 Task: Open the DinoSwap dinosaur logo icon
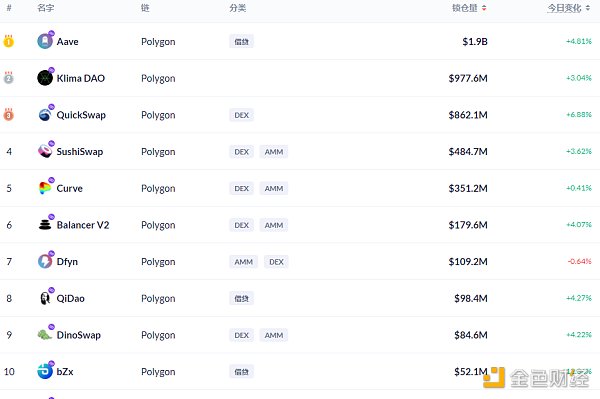point(45,335)
